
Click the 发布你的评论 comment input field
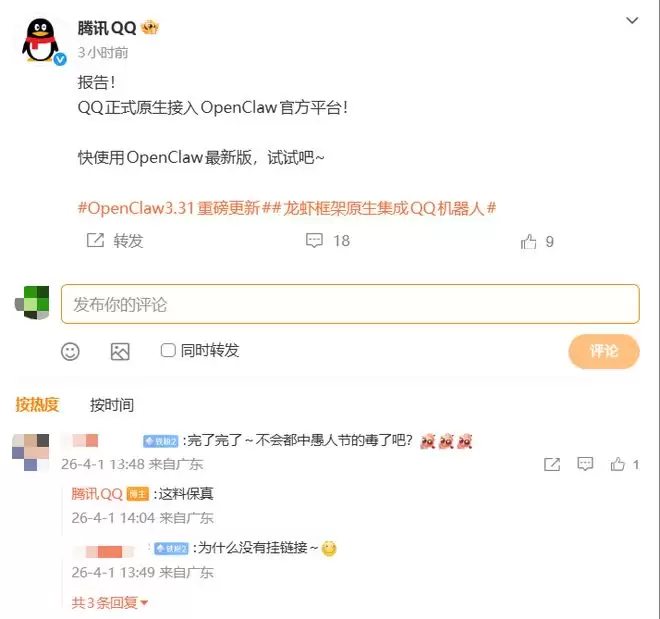pos(350,304)
